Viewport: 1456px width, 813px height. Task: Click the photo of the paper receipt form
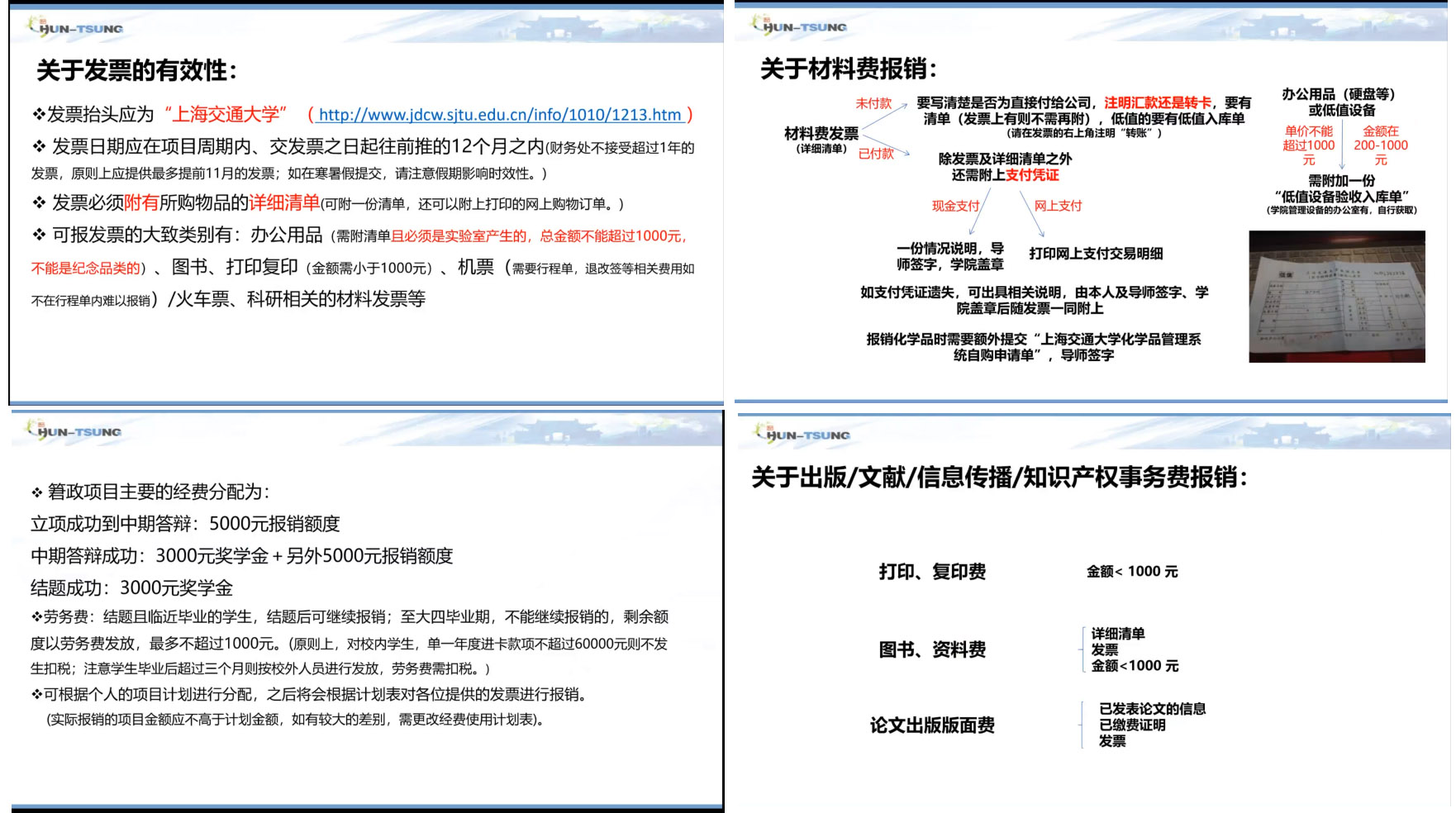click(1336, 297)
